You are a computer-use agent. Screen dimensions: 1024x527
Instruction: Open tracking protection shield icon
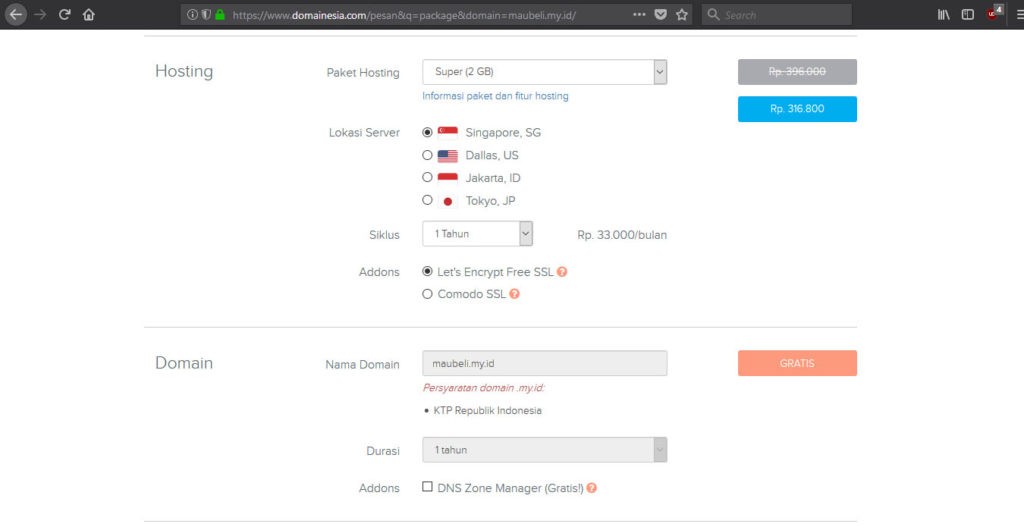206,14
